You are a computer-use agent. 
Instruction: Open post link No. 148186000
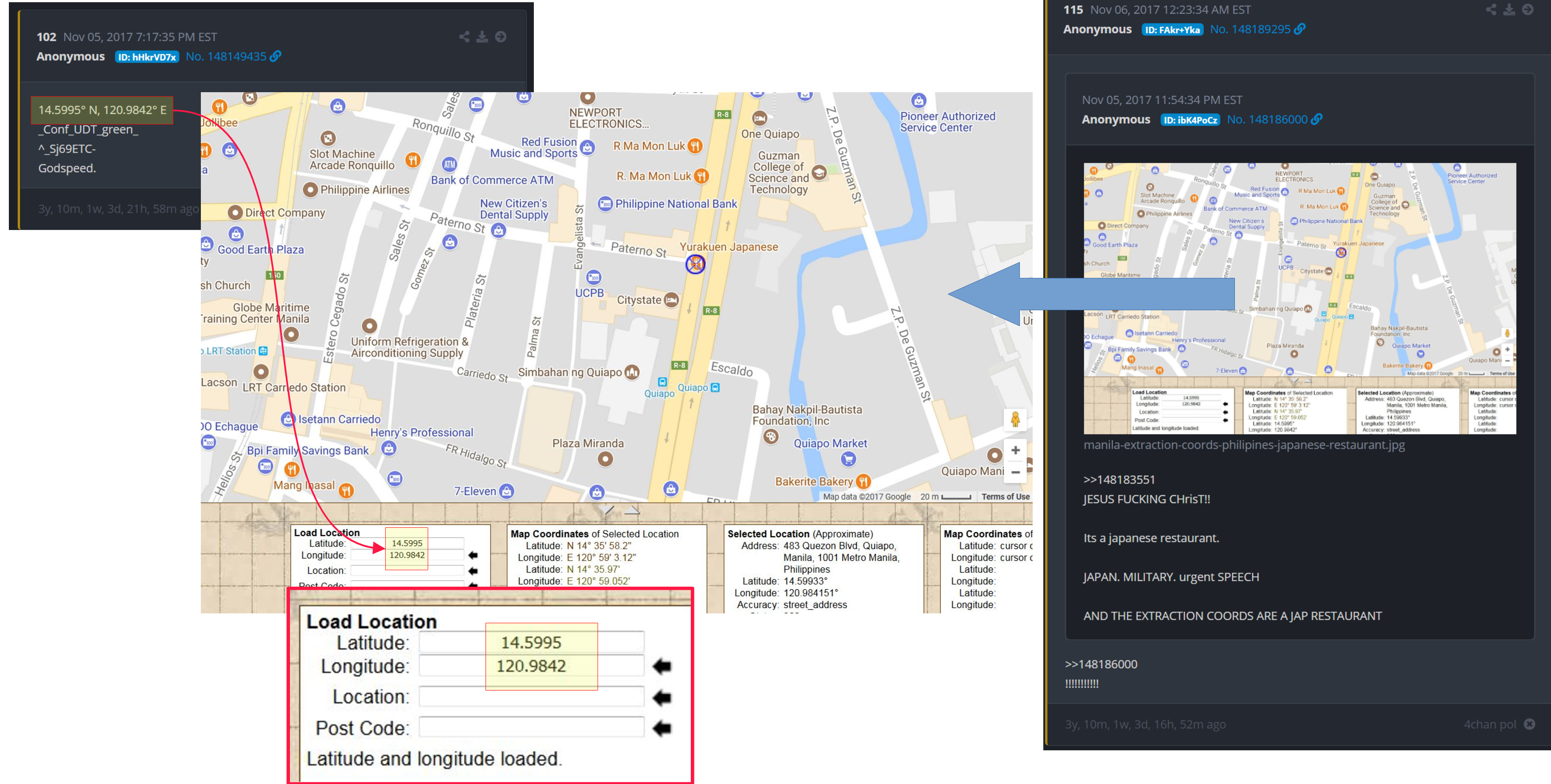tap(1267, 119)
